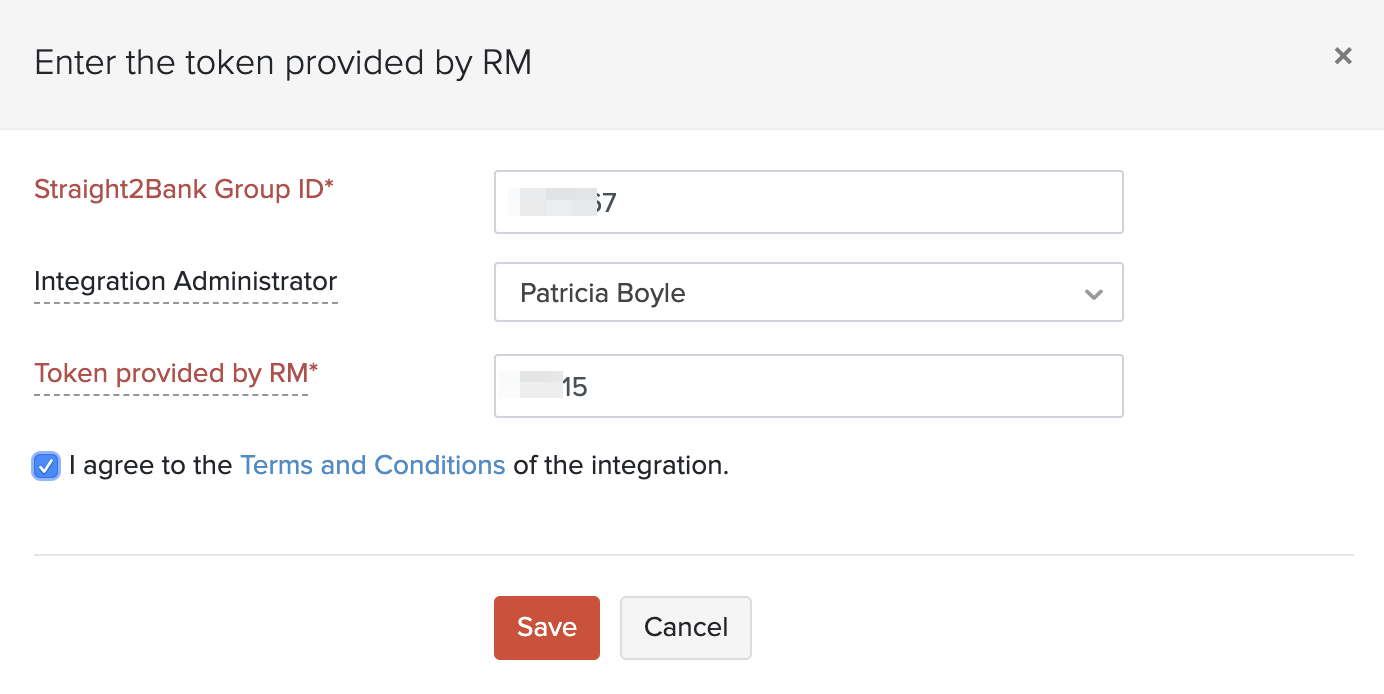Click the dialog title 'Enter the token provided by RM'
The width and height of the screenshot is (1384, 694).
point(283,63)
